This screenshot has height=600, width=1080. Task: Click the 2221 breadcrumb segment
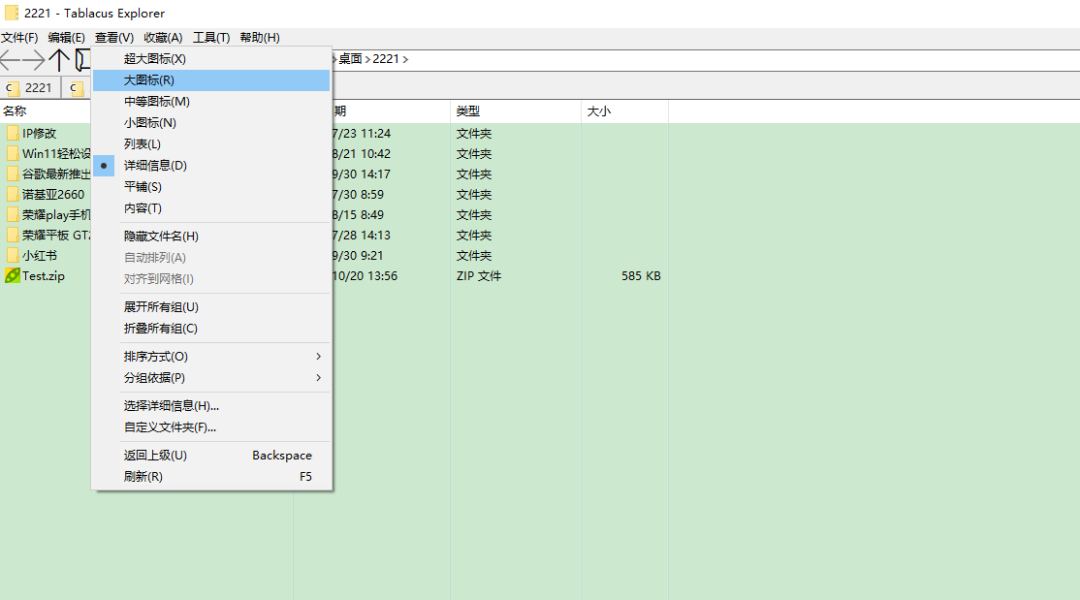pos(385,59)
